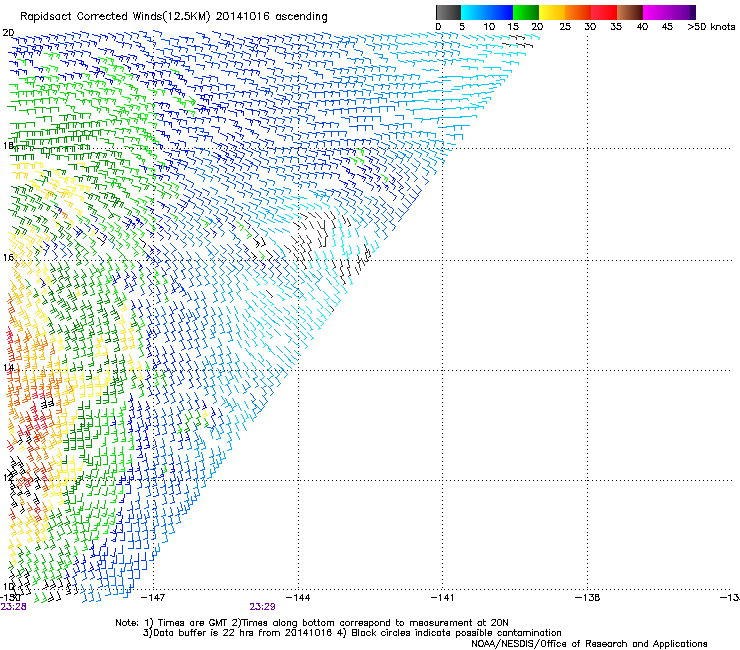Click the longitude label -147
The width and height of the screenshot is (740, 650).
point(153,597)
